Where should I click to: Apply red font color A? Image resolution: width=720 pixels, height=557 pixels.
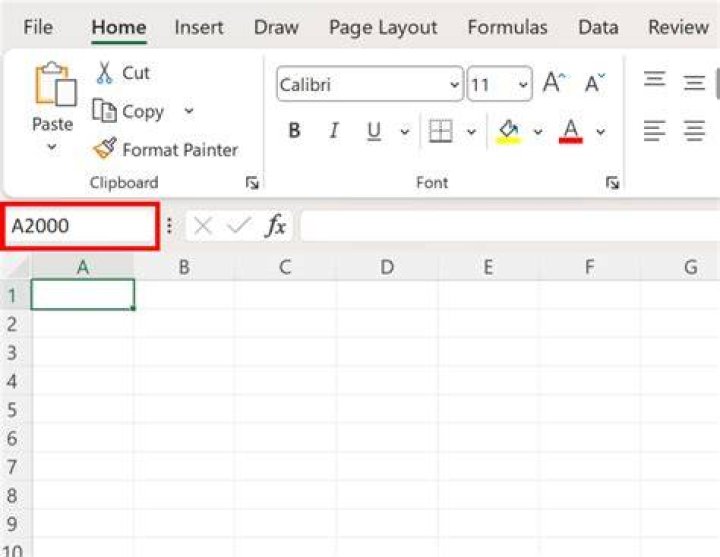(570, 132)
